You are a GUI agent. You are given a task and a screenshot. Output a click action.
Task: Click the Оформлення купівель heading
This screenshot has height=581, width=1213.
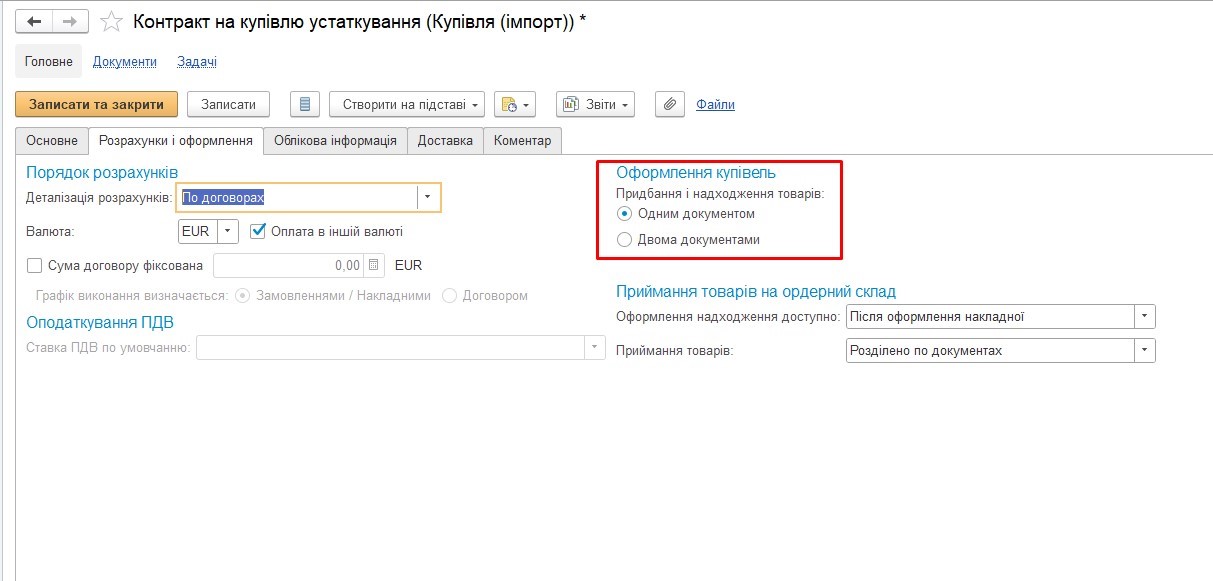click(x=696, y=173)
